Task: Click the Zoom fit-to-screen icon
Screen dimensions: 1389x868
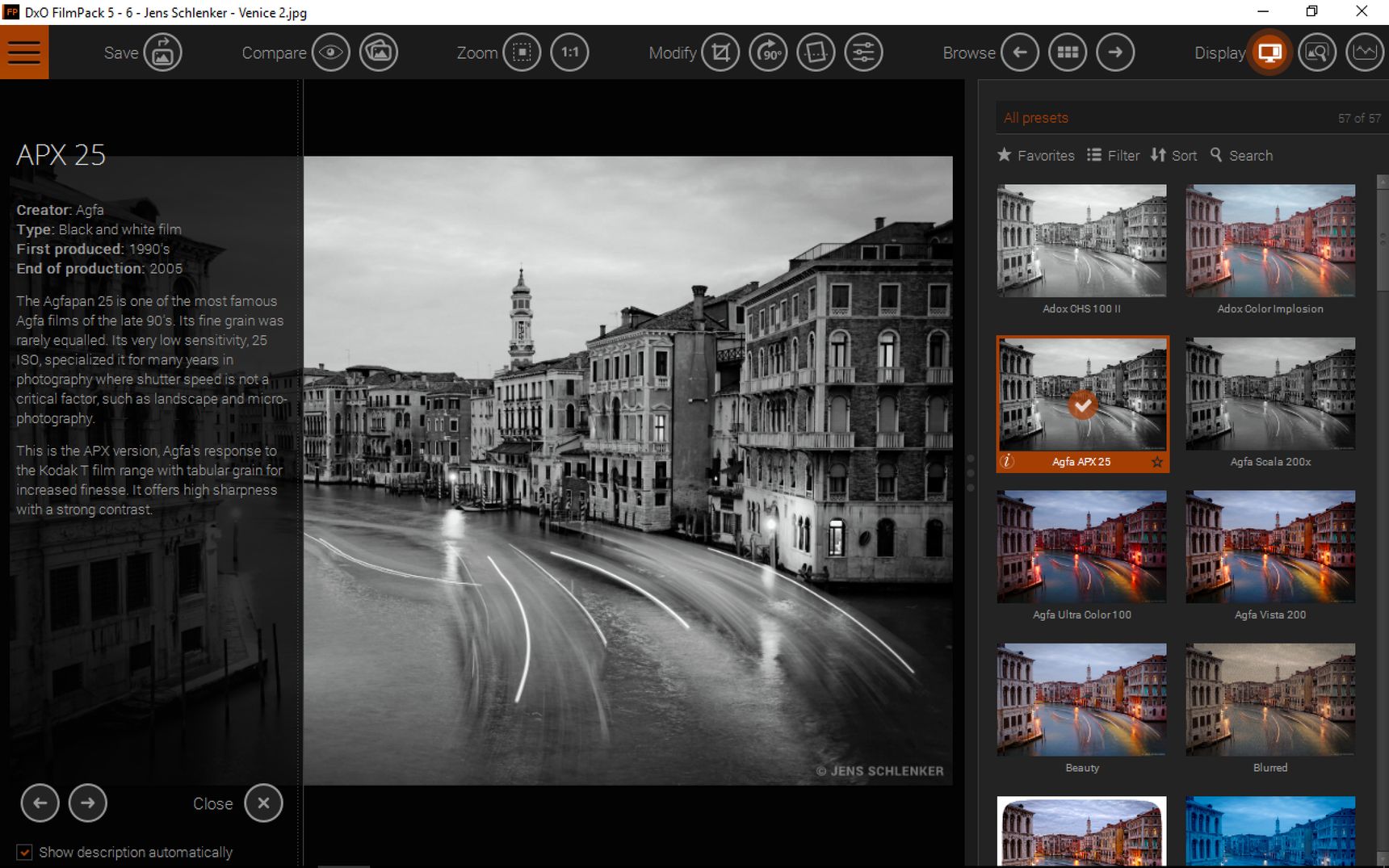Action: 522,52
